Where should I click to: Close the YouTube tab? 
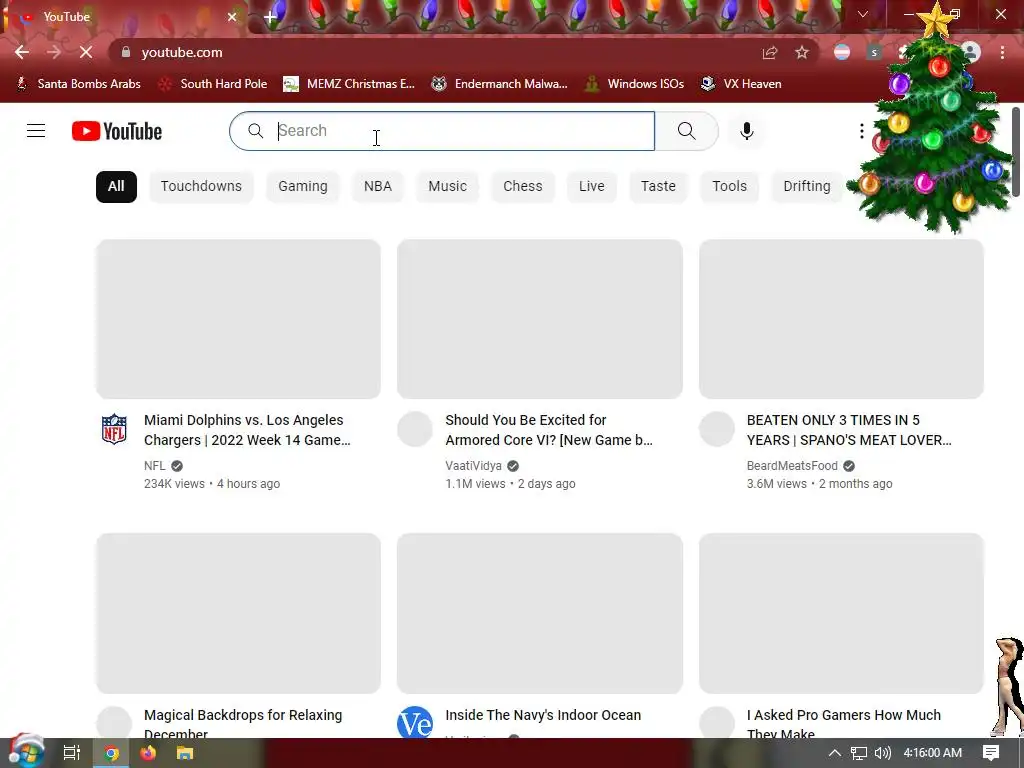pyautogui.click(x=232, y=17)
